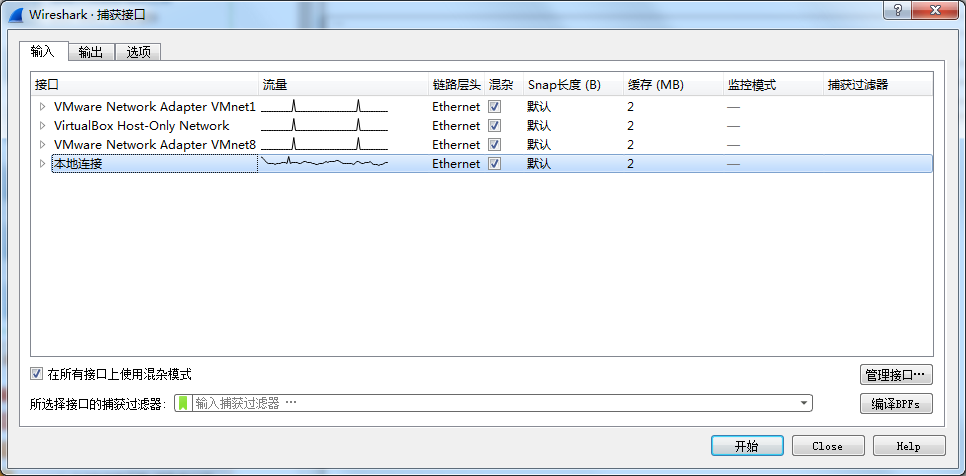Select VMware Network Adapter VMnet8 interface name
This screenshot has width=966, height=476.
[x=155, y=145]
